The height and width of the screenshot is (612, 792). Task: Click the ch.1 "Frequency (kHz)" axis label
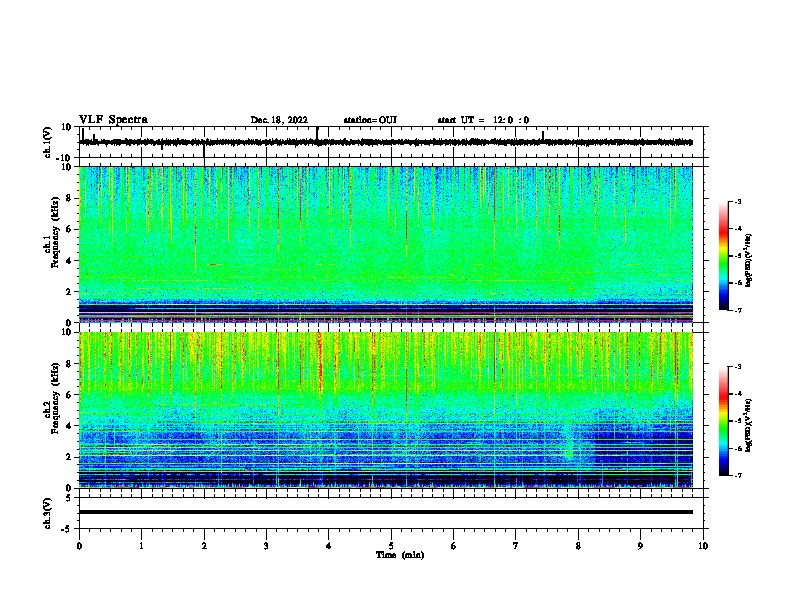[55, 233]
